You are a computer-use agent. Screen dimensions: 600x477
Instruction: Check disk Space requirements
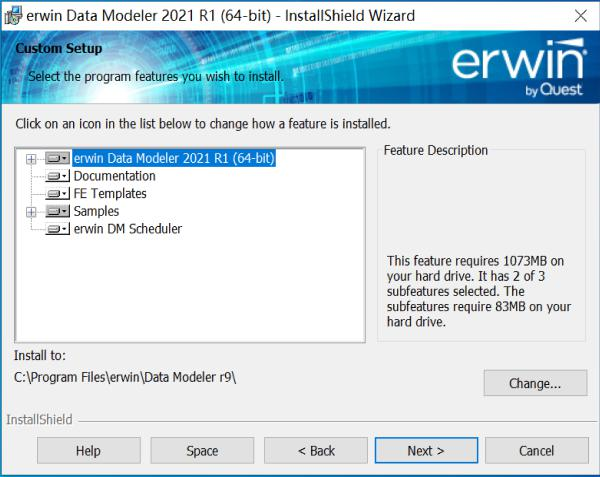coord(202,451)
